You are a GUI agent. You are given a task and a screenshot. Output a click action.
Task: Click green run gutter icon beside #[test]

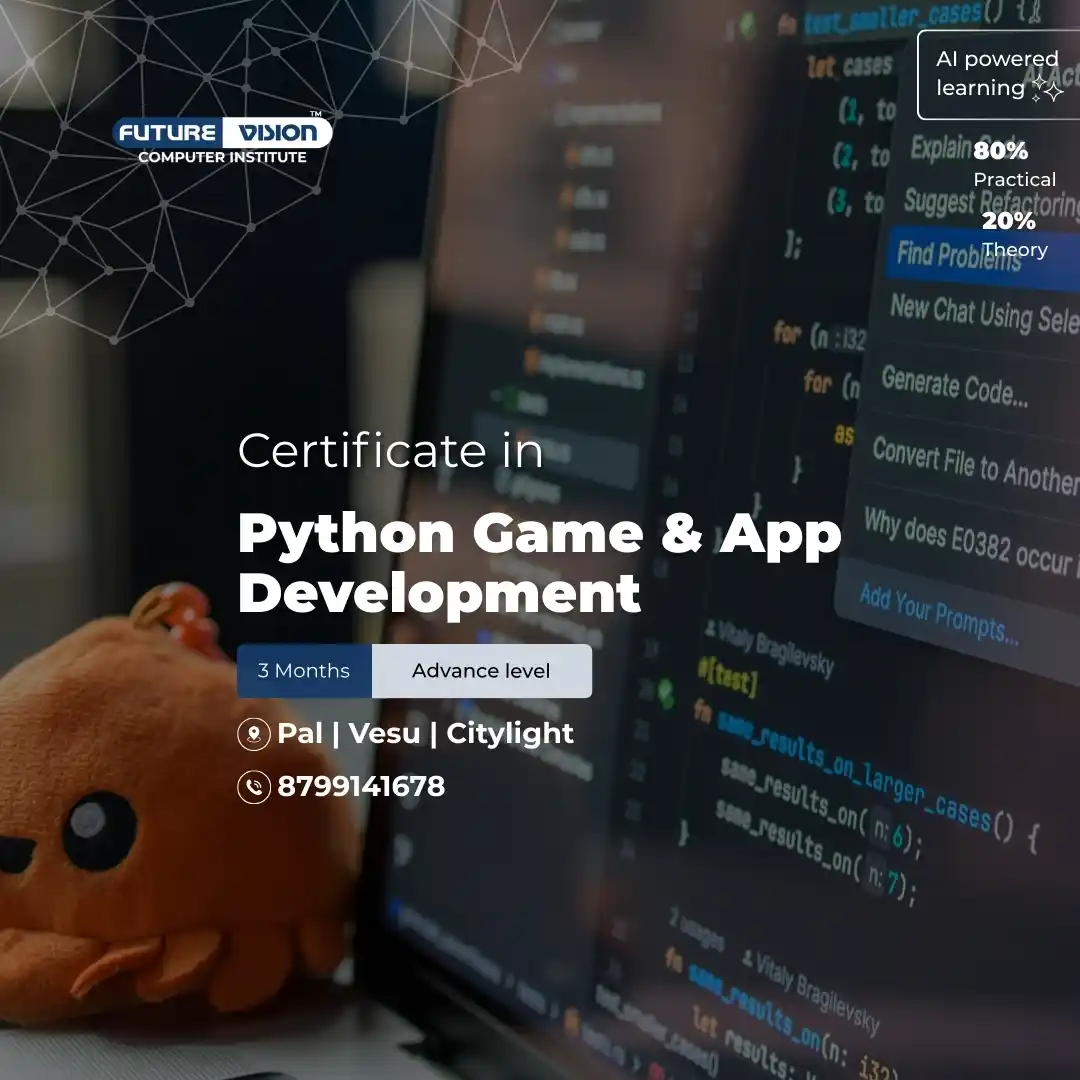click(x=665, y=693)
